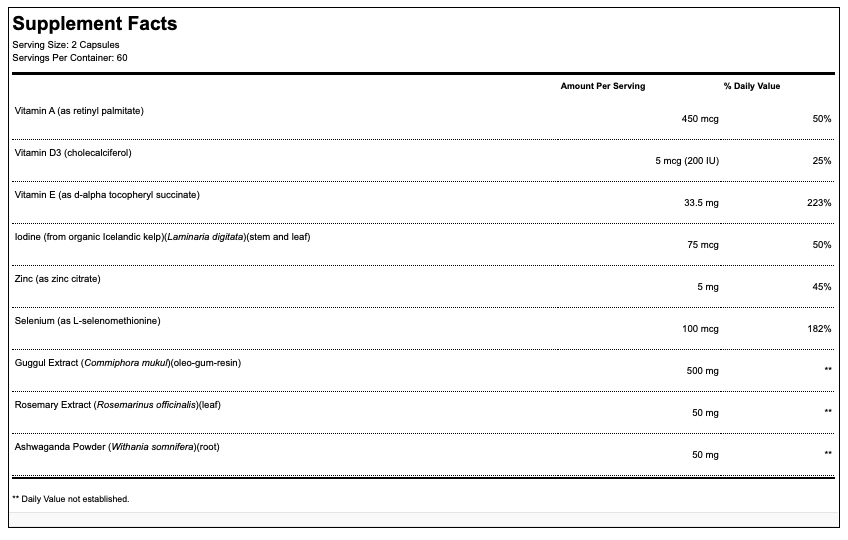
Task: Click the 182% daily value figure
Action: (821, 329)
